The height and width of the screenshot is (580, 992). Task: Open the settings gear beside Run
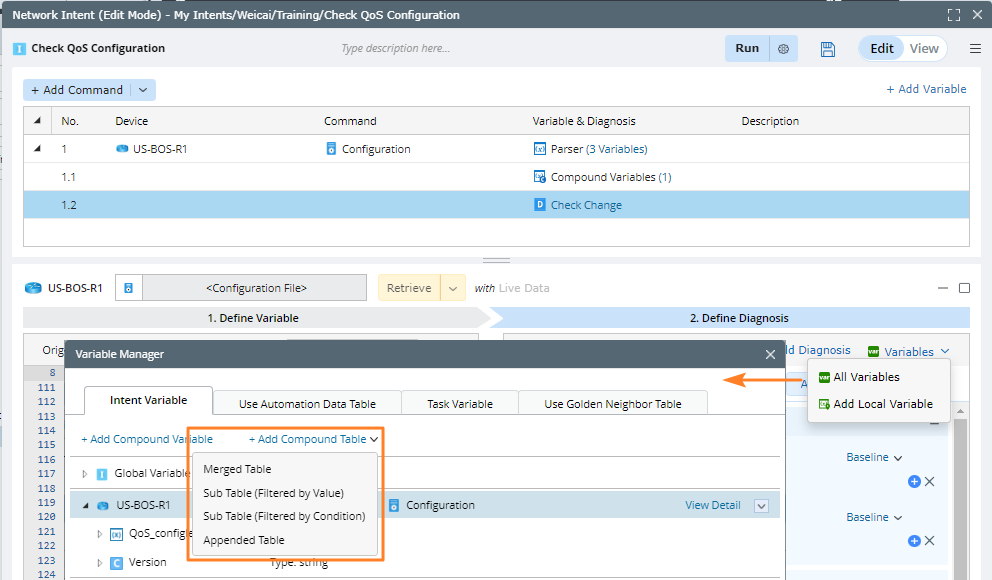tap(784, 49)
